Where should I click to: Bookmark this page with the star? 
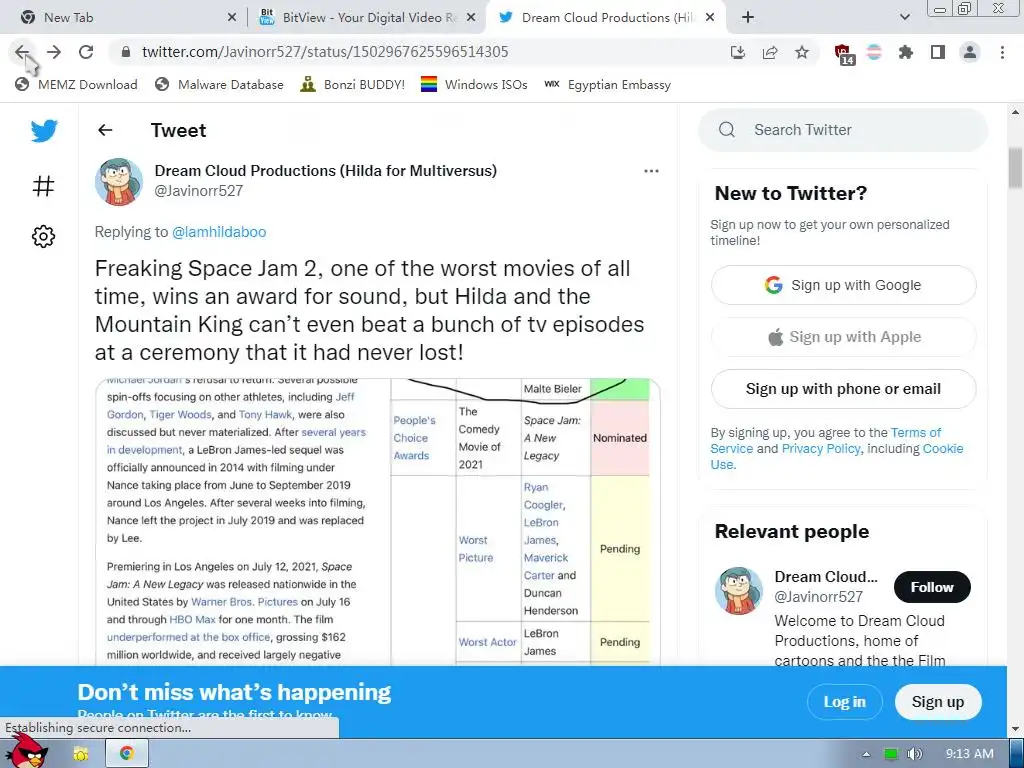point(802,52)
